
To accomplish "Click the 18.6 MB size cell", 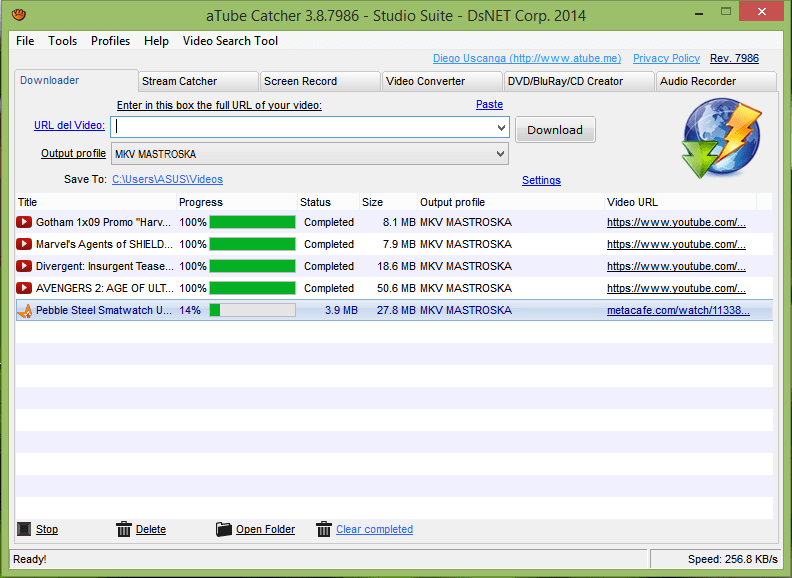I will pyautogui.click(x=396, y=266).
